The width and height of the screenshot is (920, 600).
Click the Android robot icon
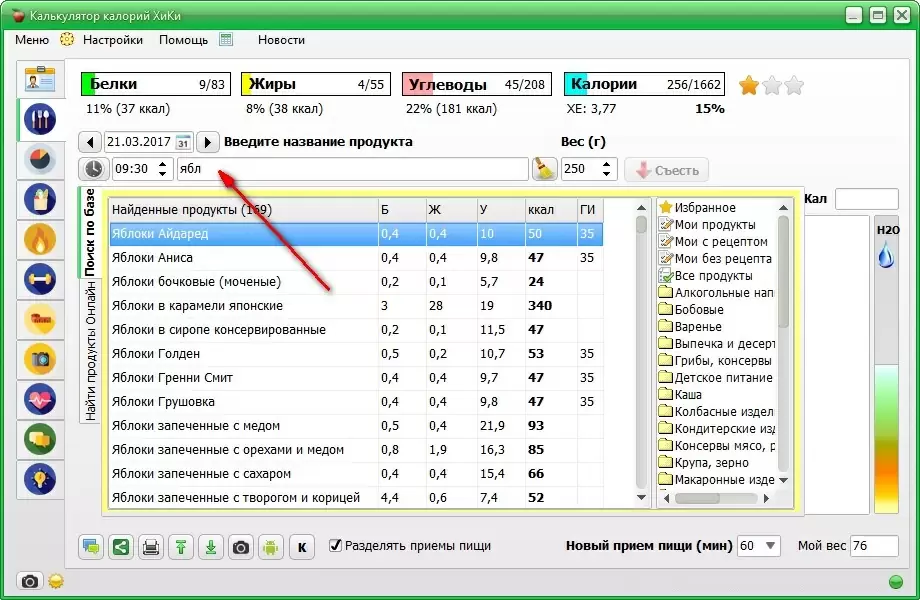point(271,547)
